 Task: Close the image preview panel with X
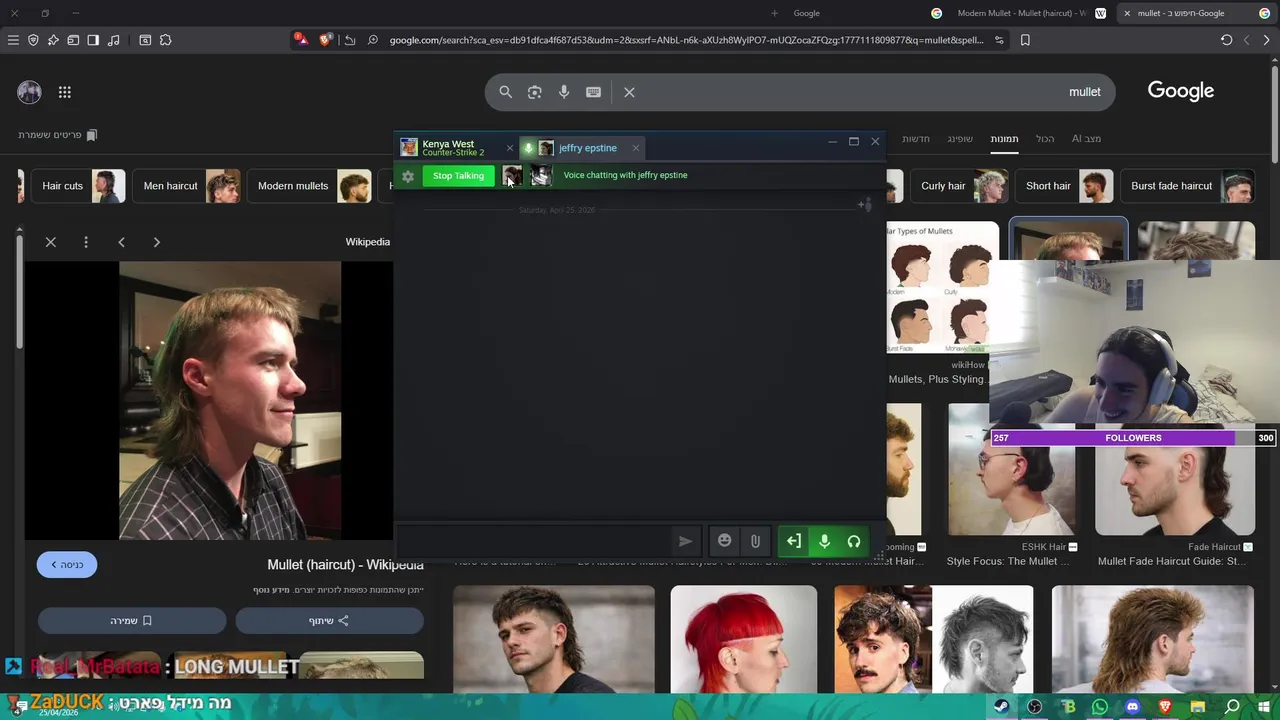coord(51,242)
